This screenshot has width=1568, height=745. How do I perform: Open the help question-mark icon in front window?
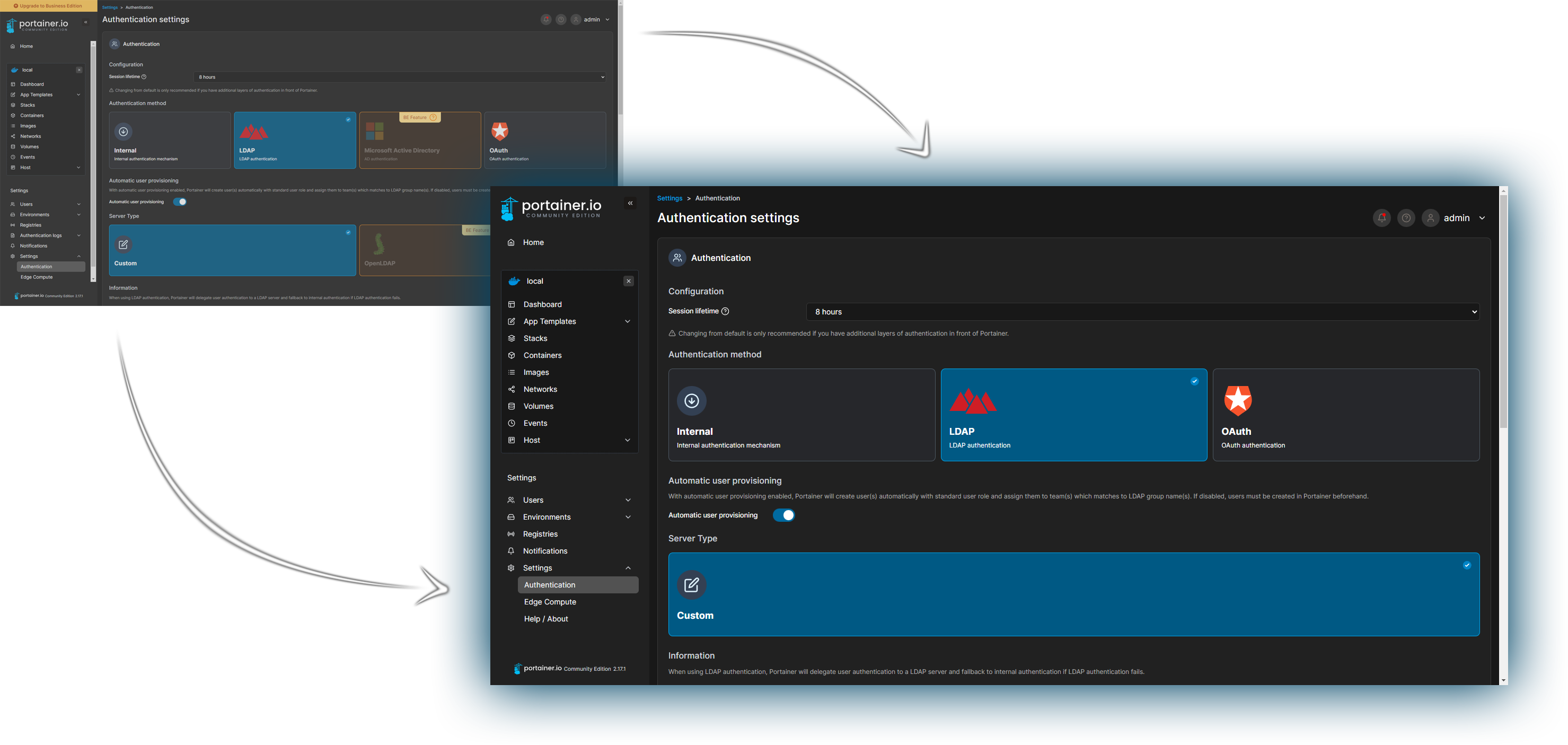[1406, 218]
